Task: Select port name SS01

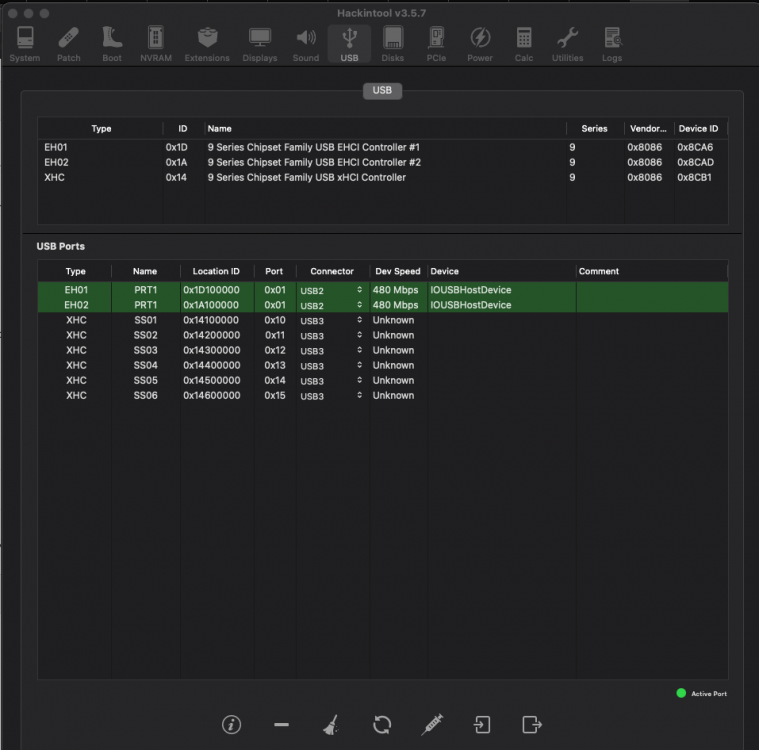Action: click(145, 320)
